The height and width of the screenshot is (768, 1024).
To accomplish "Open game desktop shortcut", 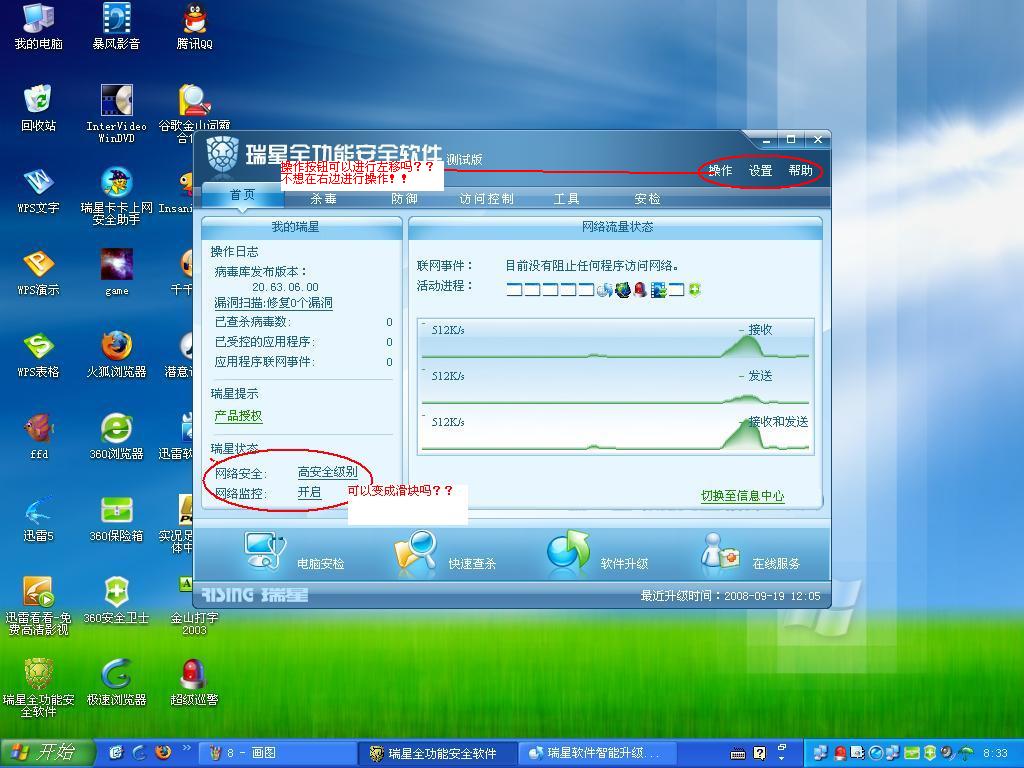I will tap(116, 272).
